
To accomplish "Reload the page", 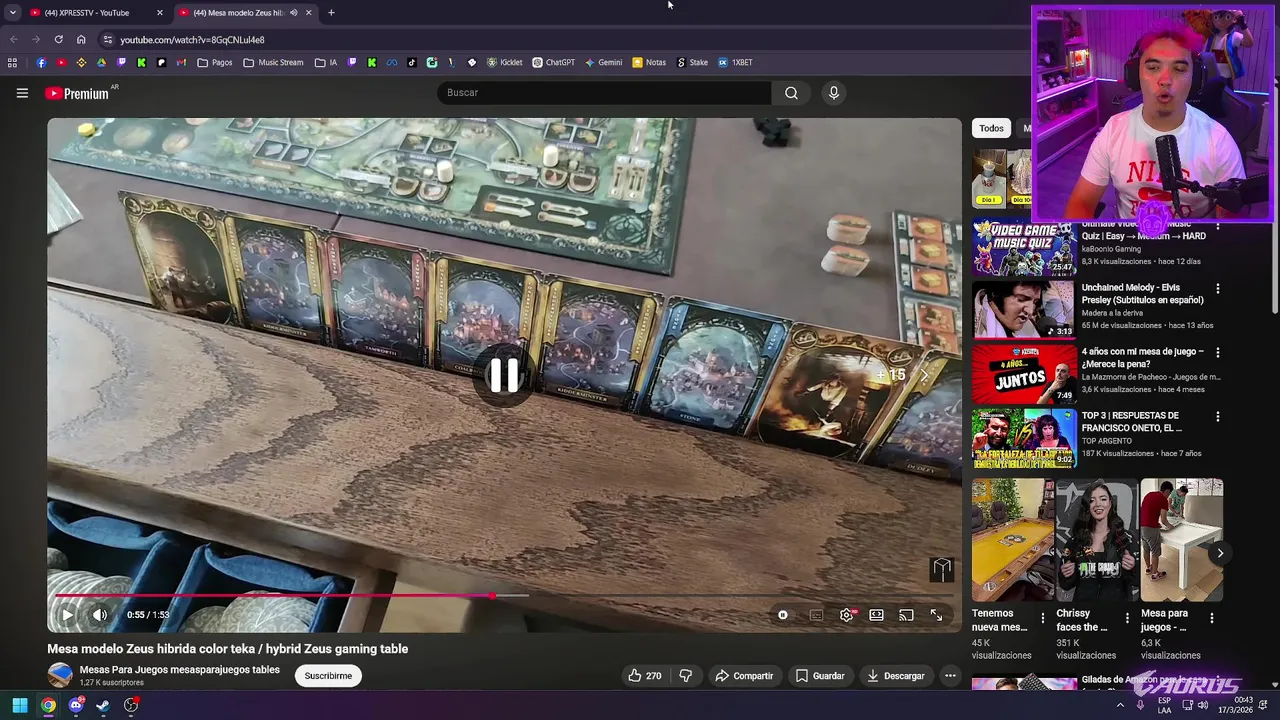I will click(x=59, y=40).
